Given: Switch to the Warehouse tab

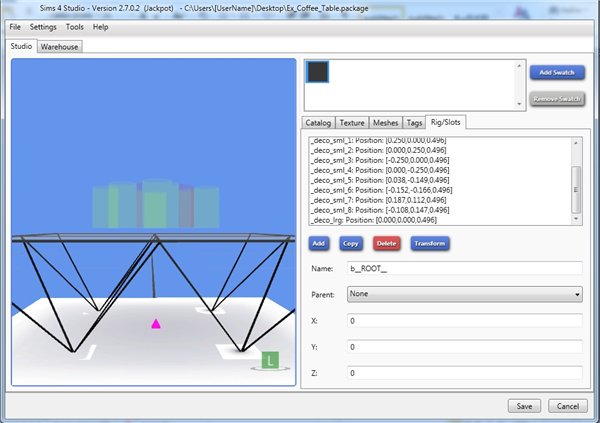Looking at the screenshot, I should click(60, 46).
